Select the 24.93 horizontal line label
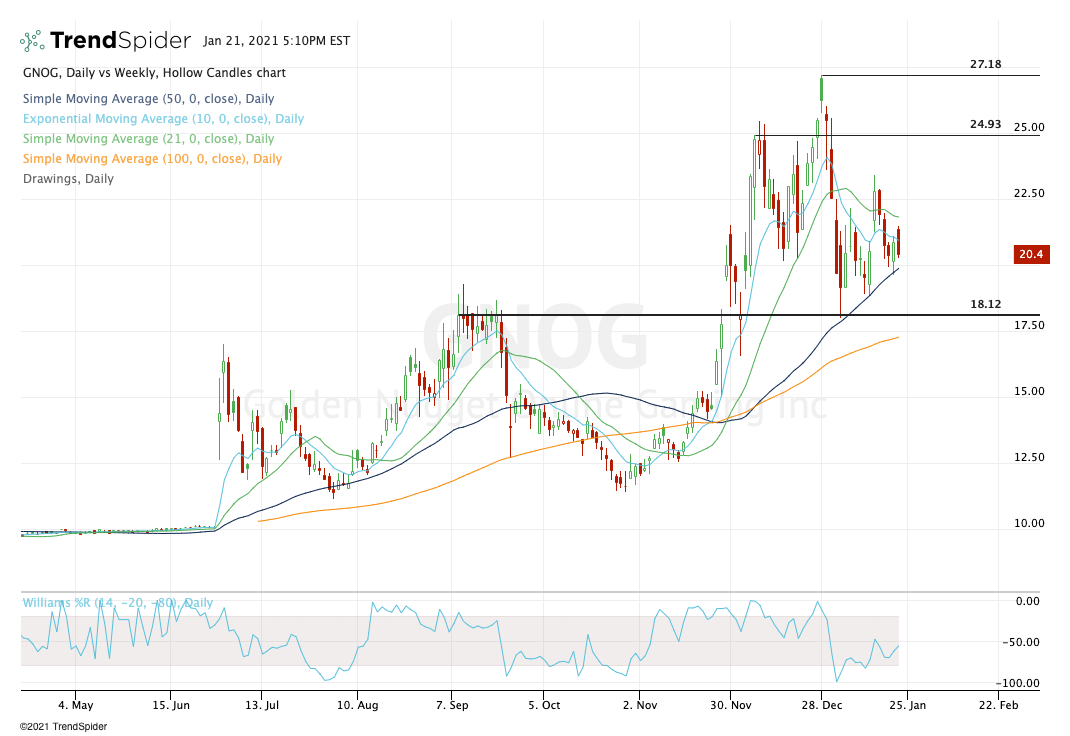The height and width of the screenshot is (736, 1070). pos(985,124)
